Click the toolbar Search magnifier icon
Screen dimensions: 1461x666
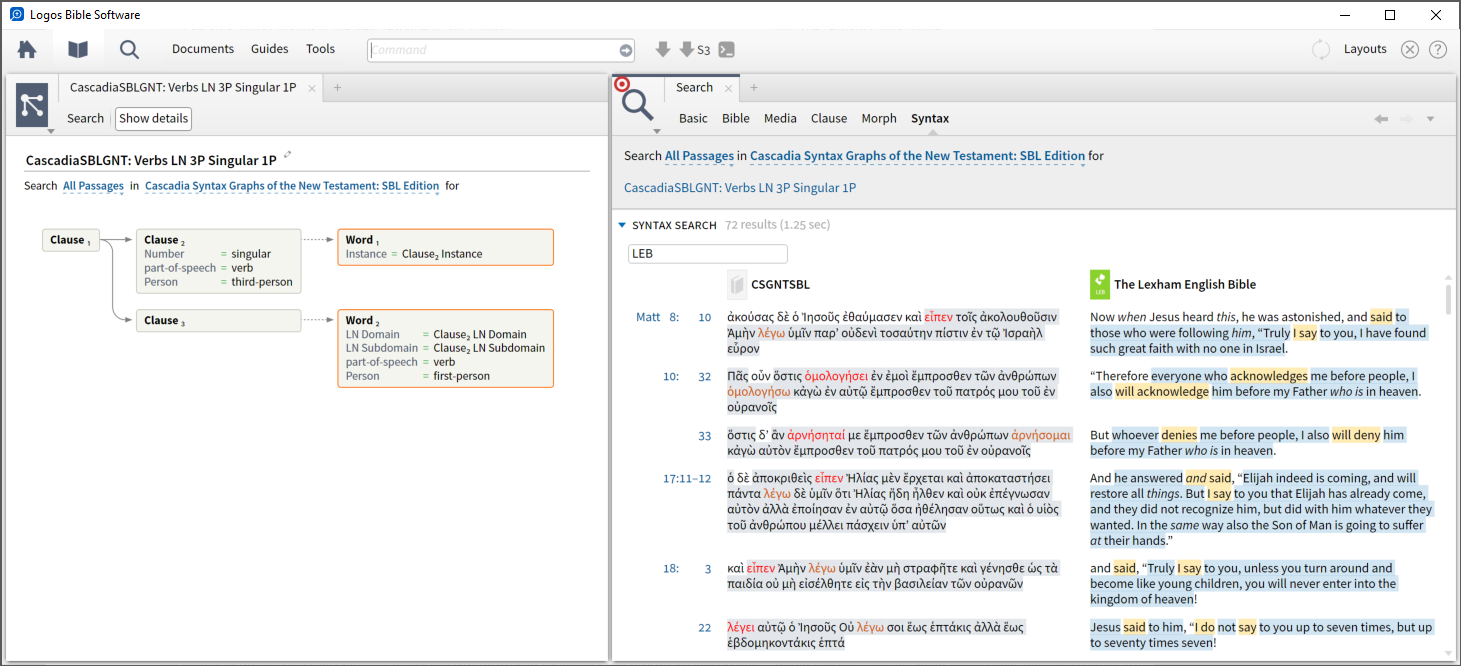pyautogui.click(x=129, y=49)
